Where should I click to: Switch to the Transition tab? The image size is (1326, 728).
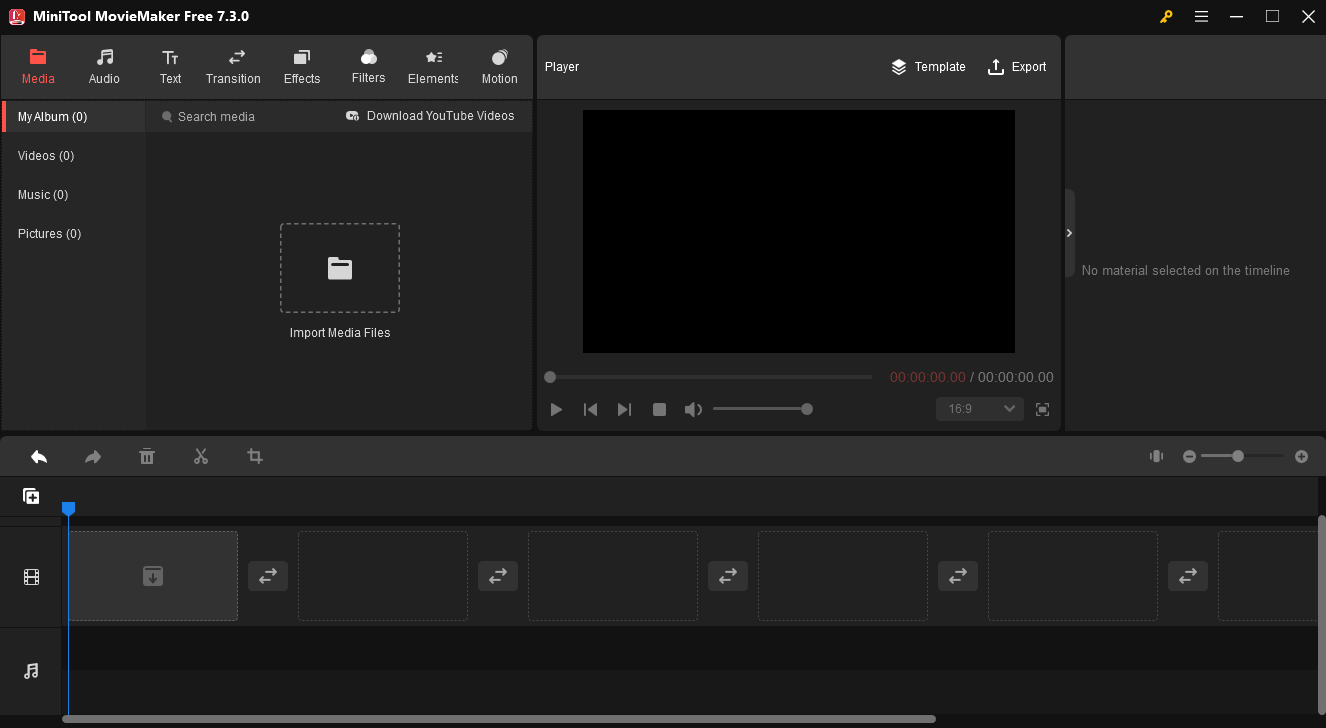(233, 67)
